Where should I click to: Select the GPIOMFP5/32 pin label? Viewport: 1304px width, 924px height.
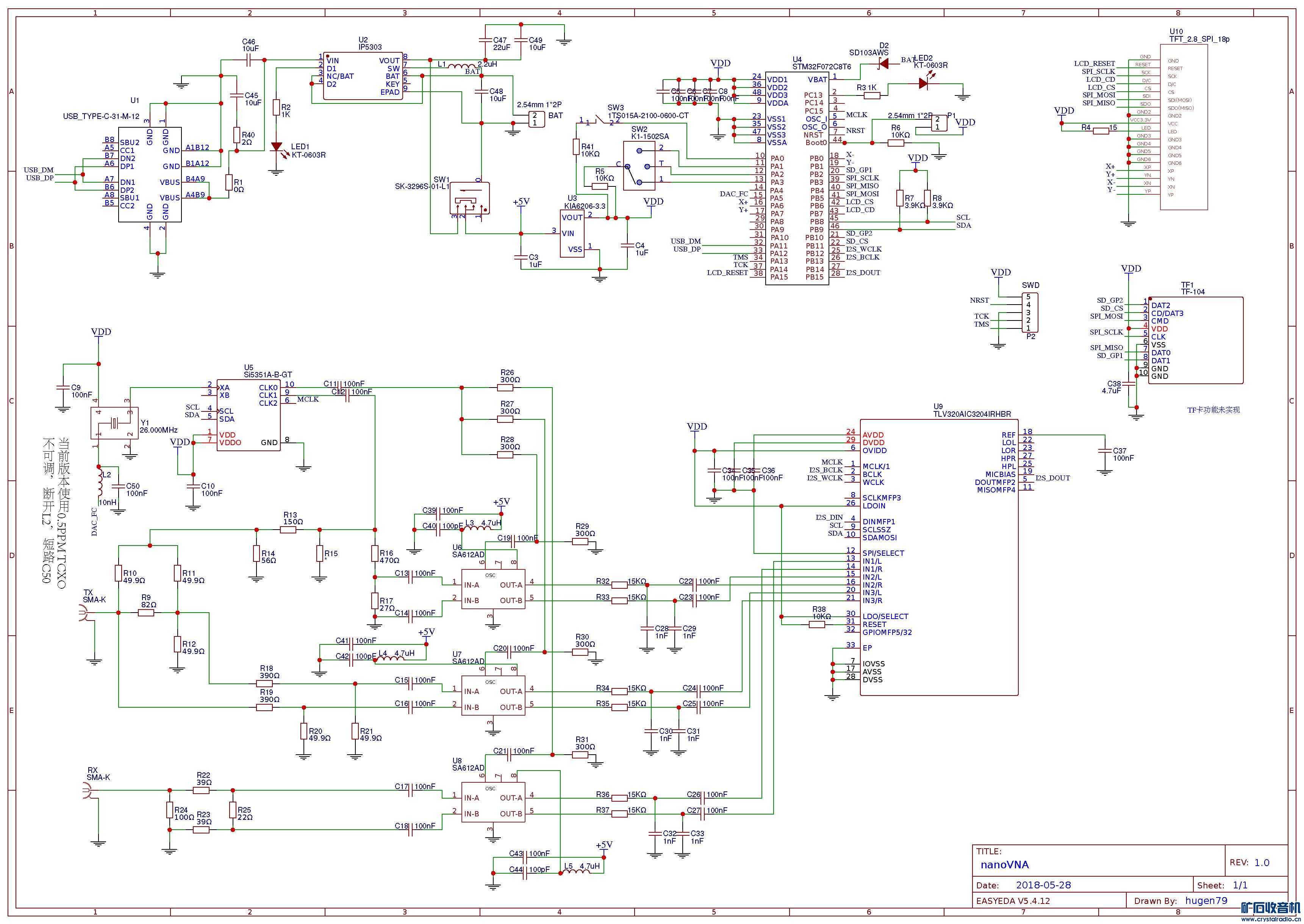pyautogui.click(x=887, y=632)
